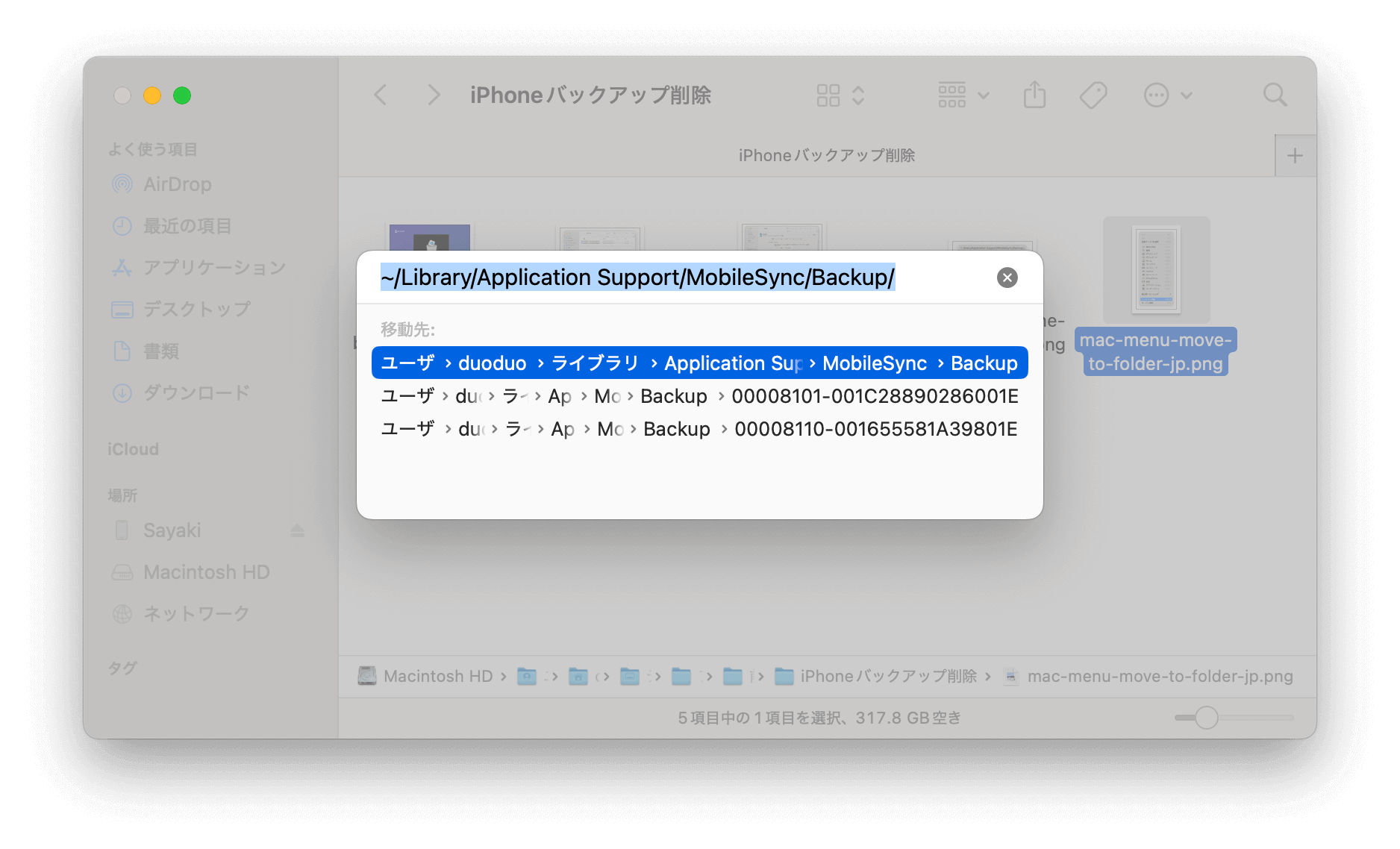Select the first purple image thumbnail

430,237
